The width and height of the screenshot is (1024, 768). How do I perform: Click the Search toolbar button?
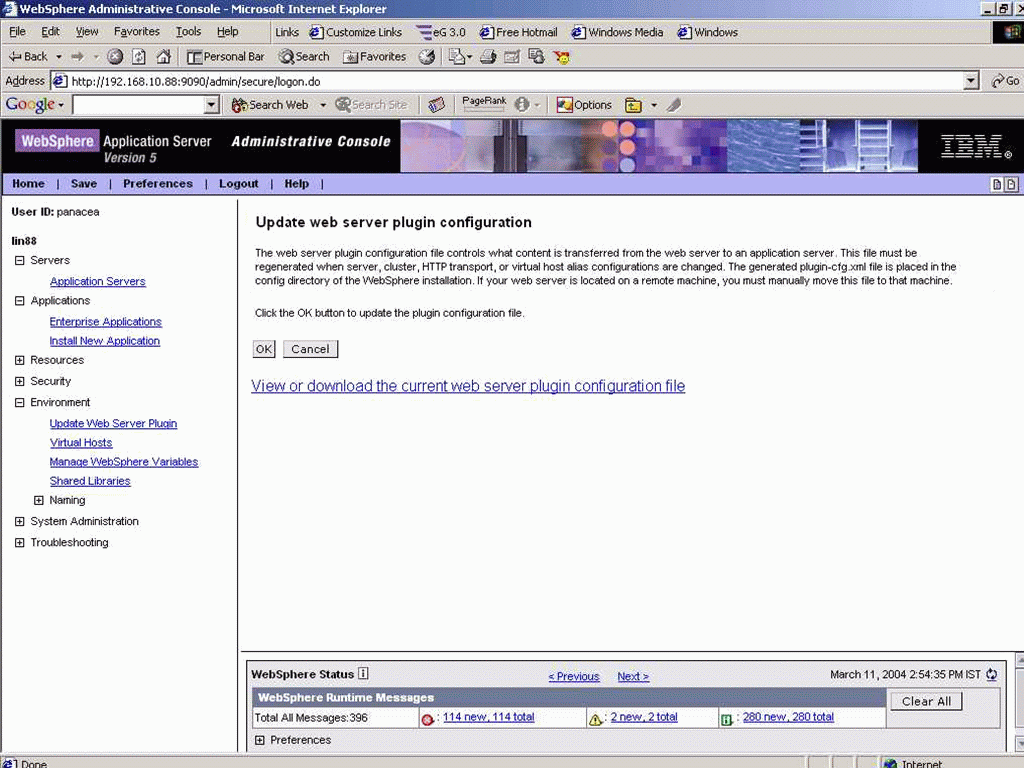tap(304, 57)
